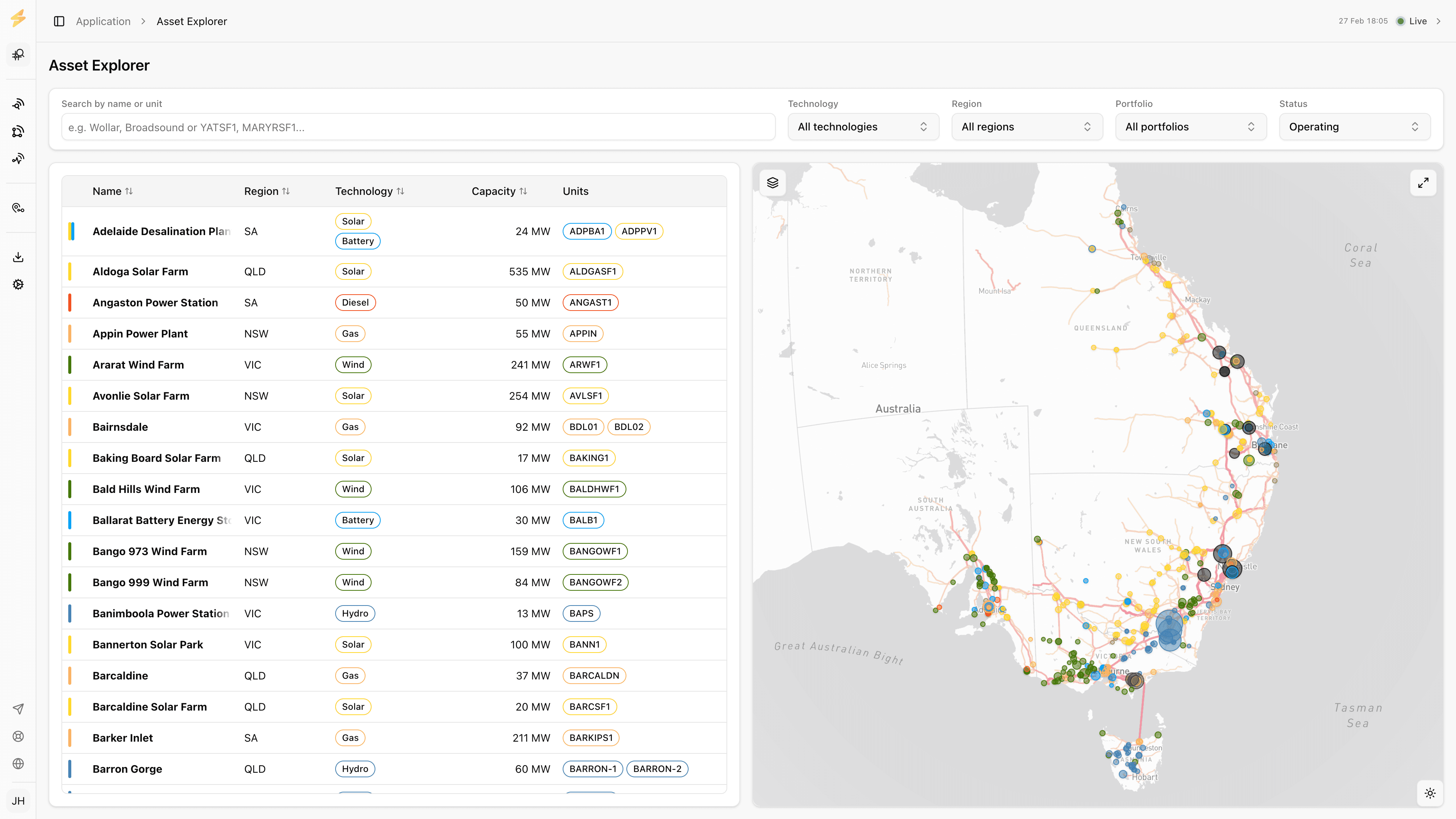
Task: Expand the map to fullscreen
Action: coord(1424,182)
